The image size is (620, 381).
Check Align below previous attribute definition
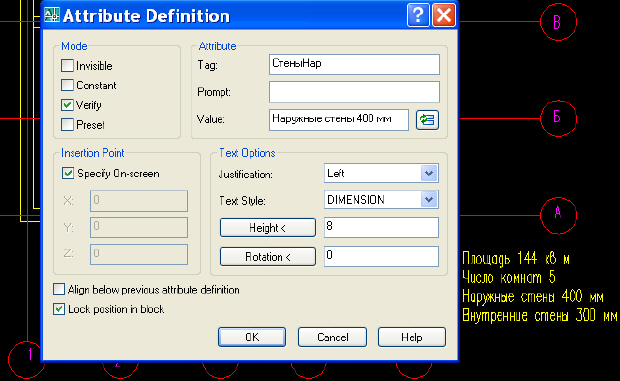pos(59,289)
